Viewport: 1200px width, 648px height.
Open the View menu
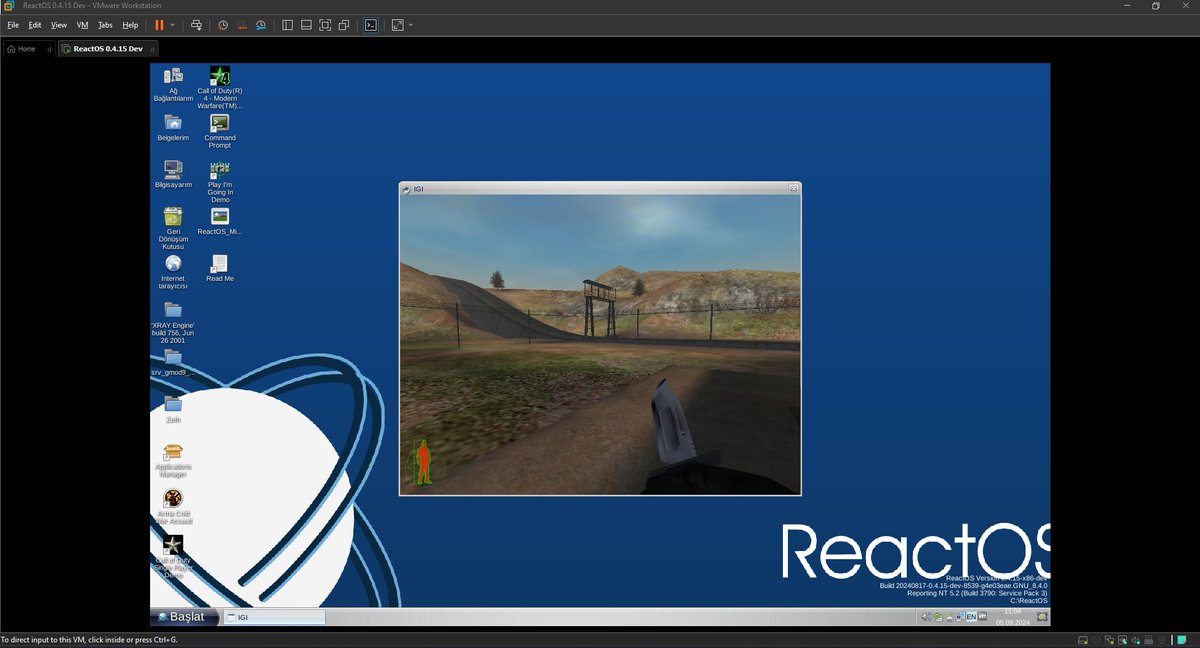click(59, 24)
